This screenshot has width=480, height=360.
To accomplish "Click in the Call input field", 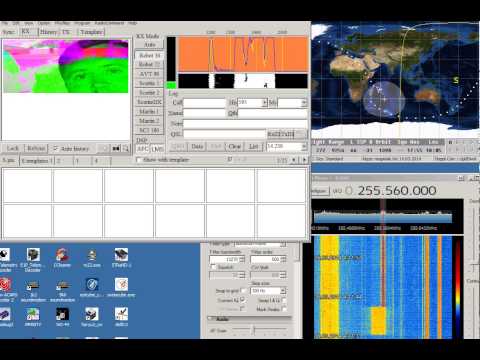I will (205, 102).
